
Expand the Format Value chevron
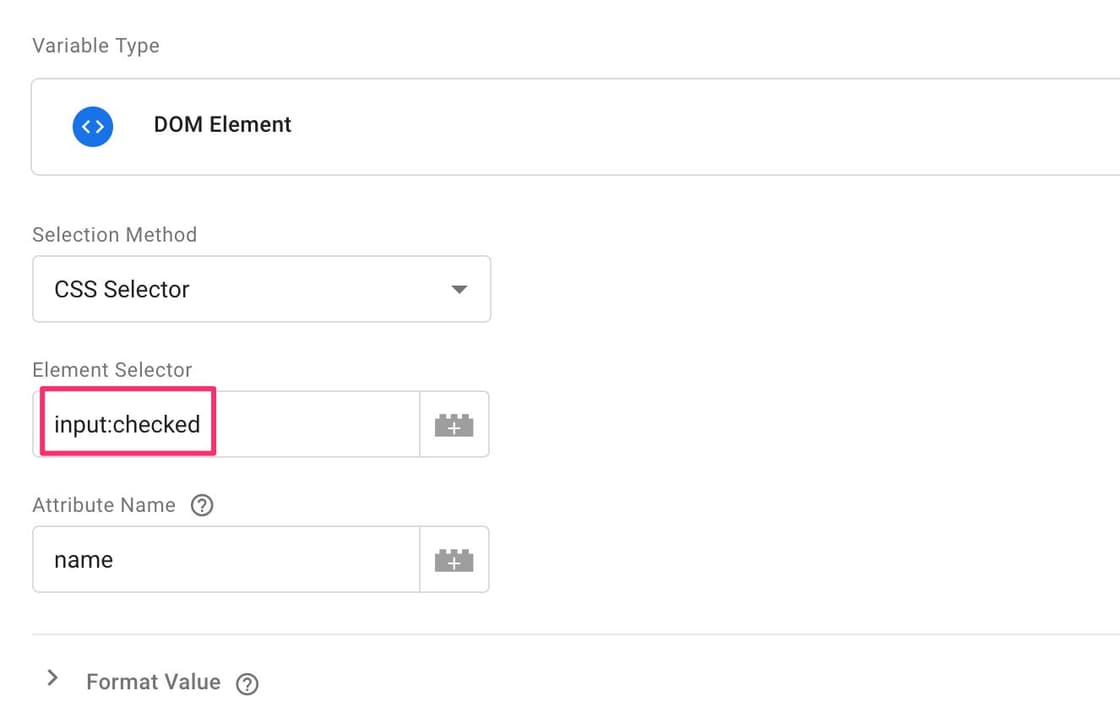(53, 680)
